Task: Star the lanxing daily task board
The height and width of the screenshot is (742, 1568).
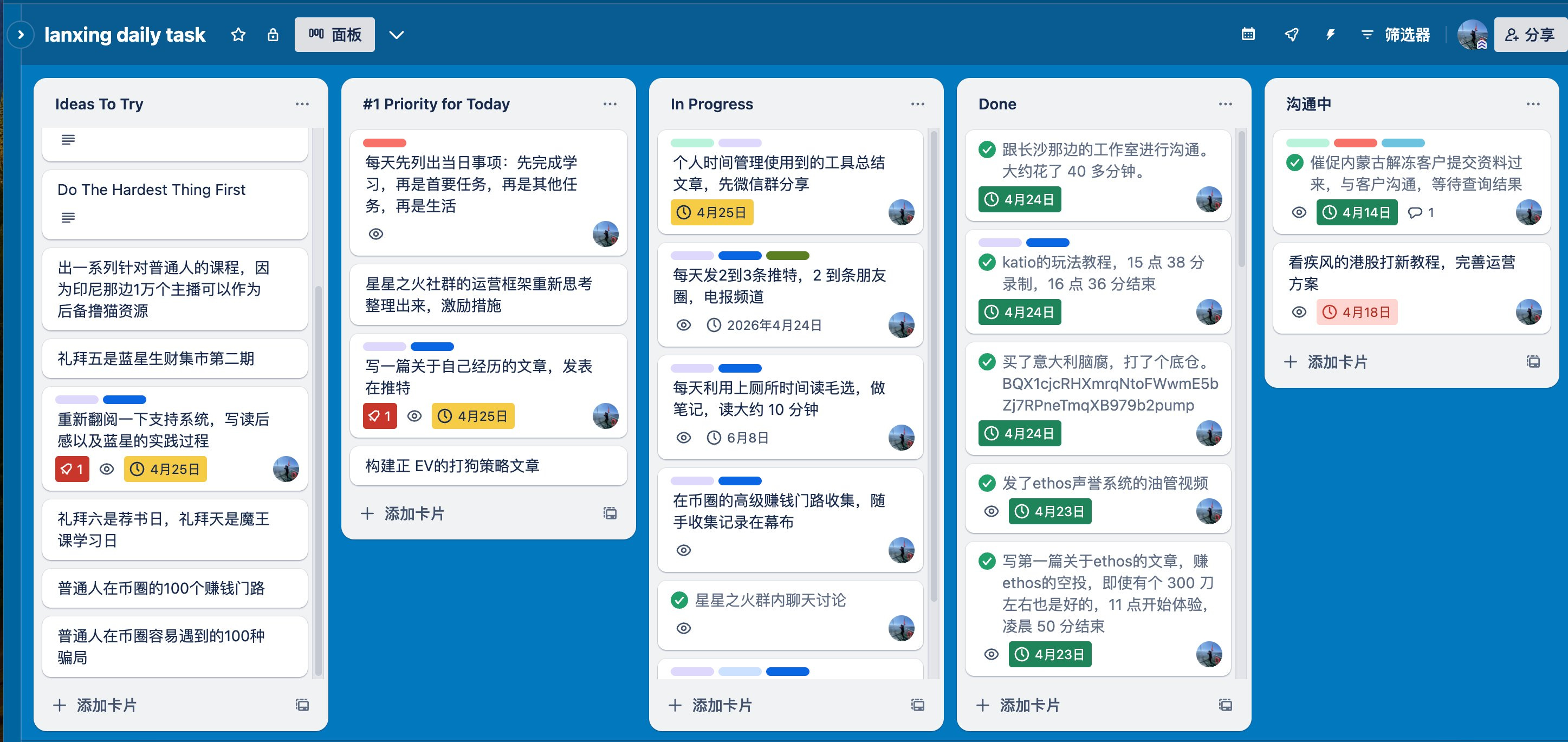Action: (238, 35)
